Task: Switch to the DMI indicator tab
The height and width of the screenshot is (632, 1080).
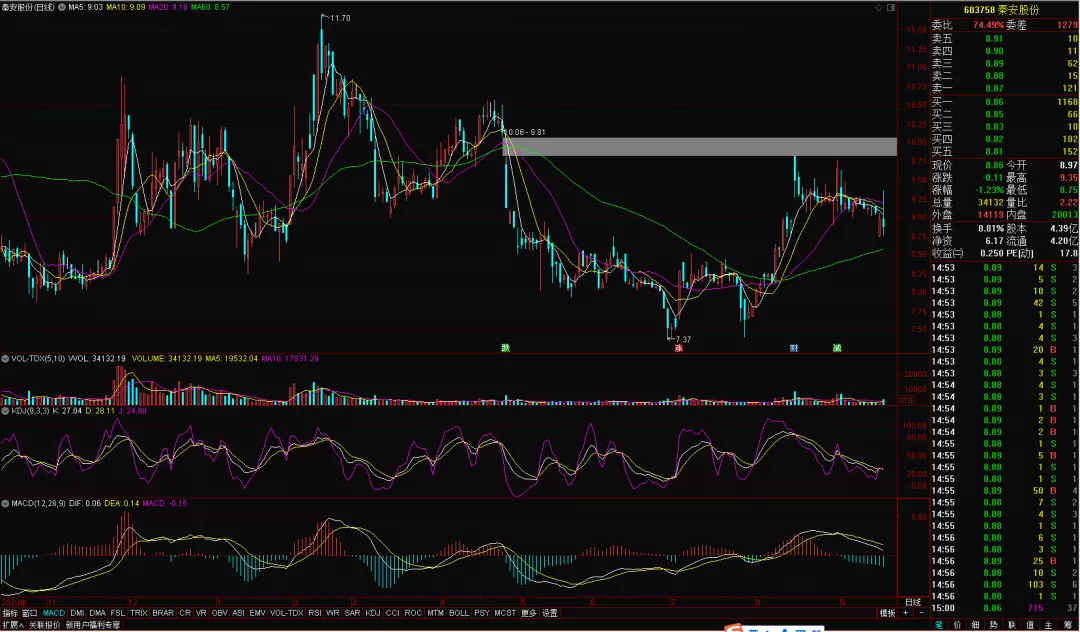Action: click(x=77, y=613)
